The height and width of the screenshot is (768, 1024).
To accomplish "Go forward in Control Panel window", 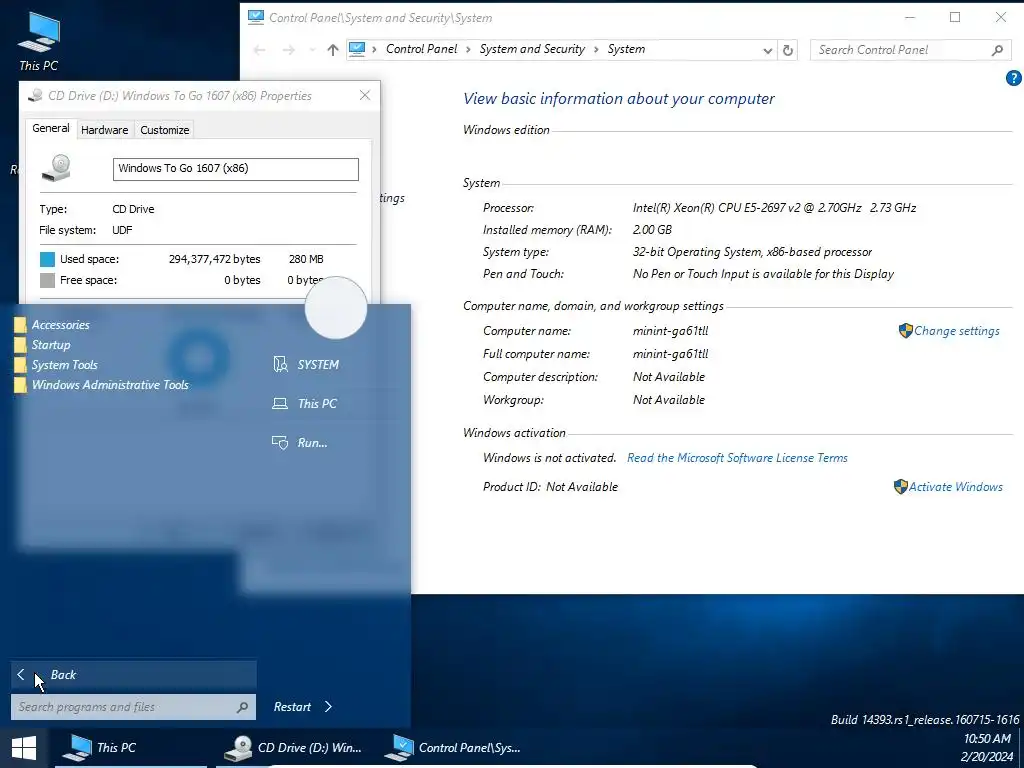I will tap(289, 50).
